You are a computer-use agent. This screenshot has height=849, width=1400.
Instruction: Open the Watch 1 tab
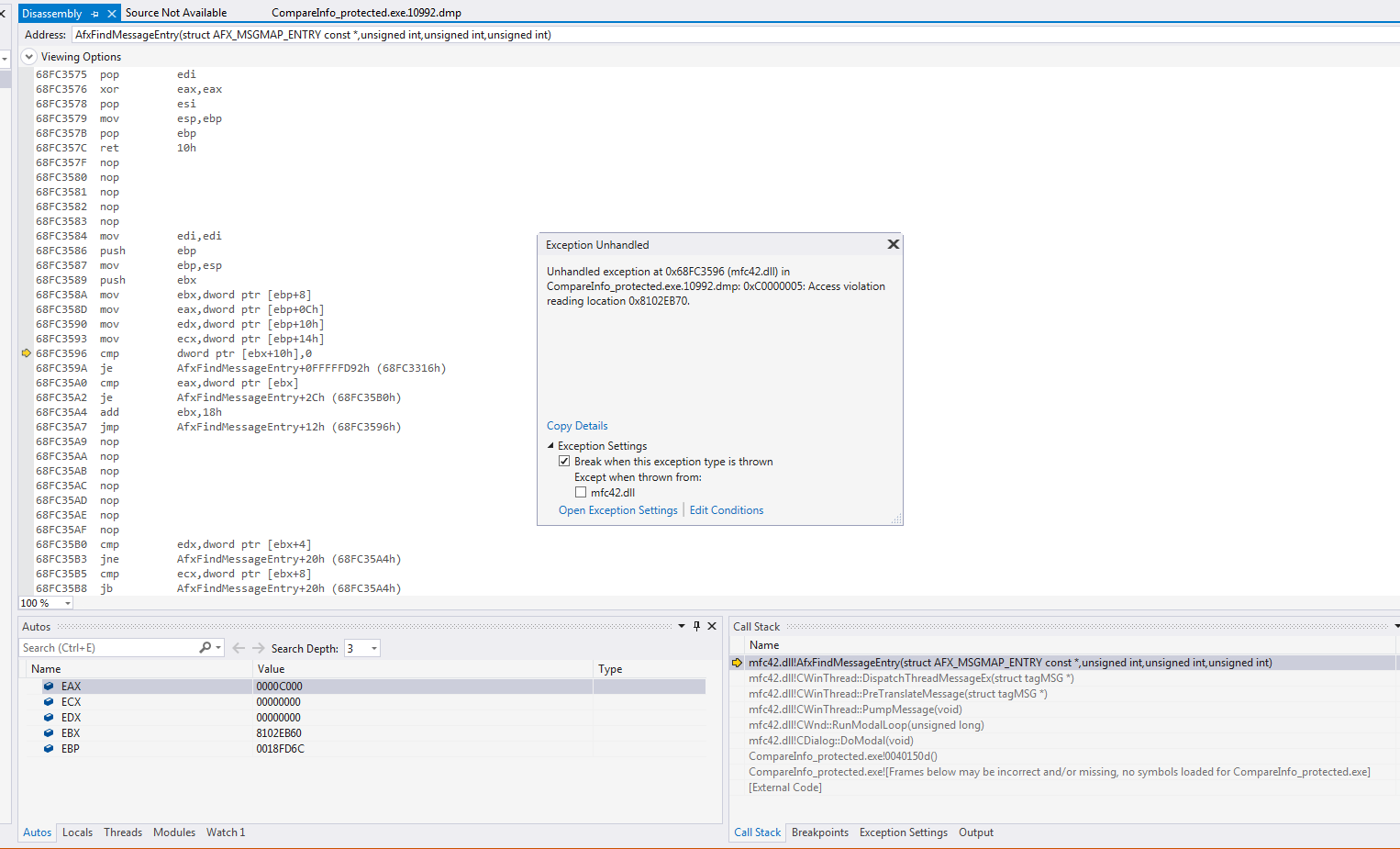point(226,832)
